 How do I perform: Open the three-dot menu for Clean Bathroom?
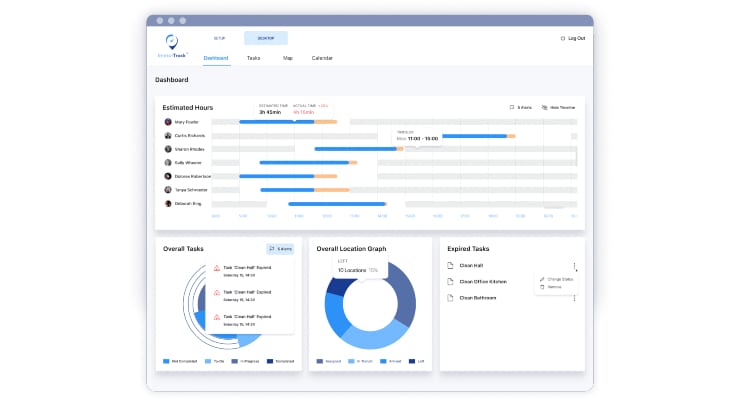pos(574,298)
